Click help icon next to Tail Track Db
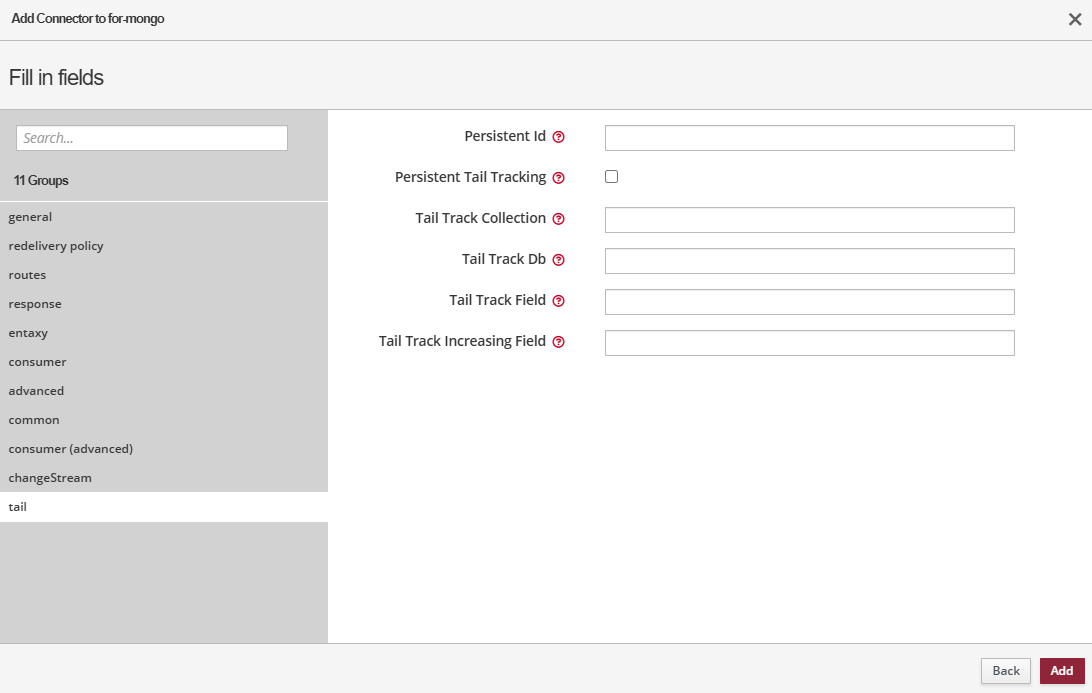Screen dimensions: 1092x693 tap(559, 260)
